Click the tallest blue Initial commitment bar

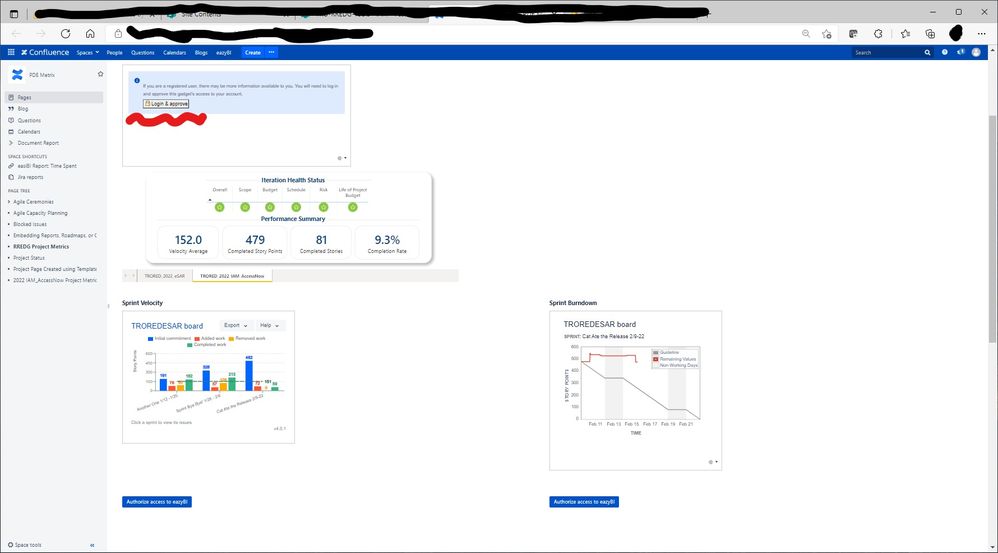tap(249, 375)
